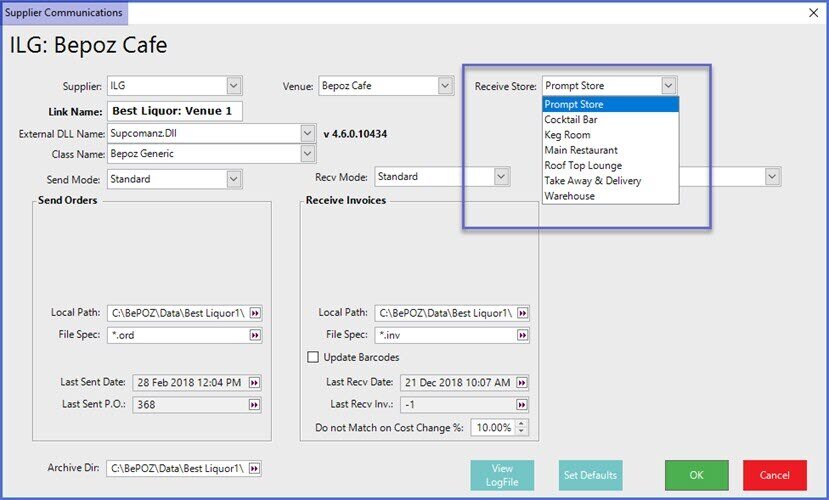829x500 pixels.
Task: Click arrow icon beside Send Orders Local Path
Action: 255,313
